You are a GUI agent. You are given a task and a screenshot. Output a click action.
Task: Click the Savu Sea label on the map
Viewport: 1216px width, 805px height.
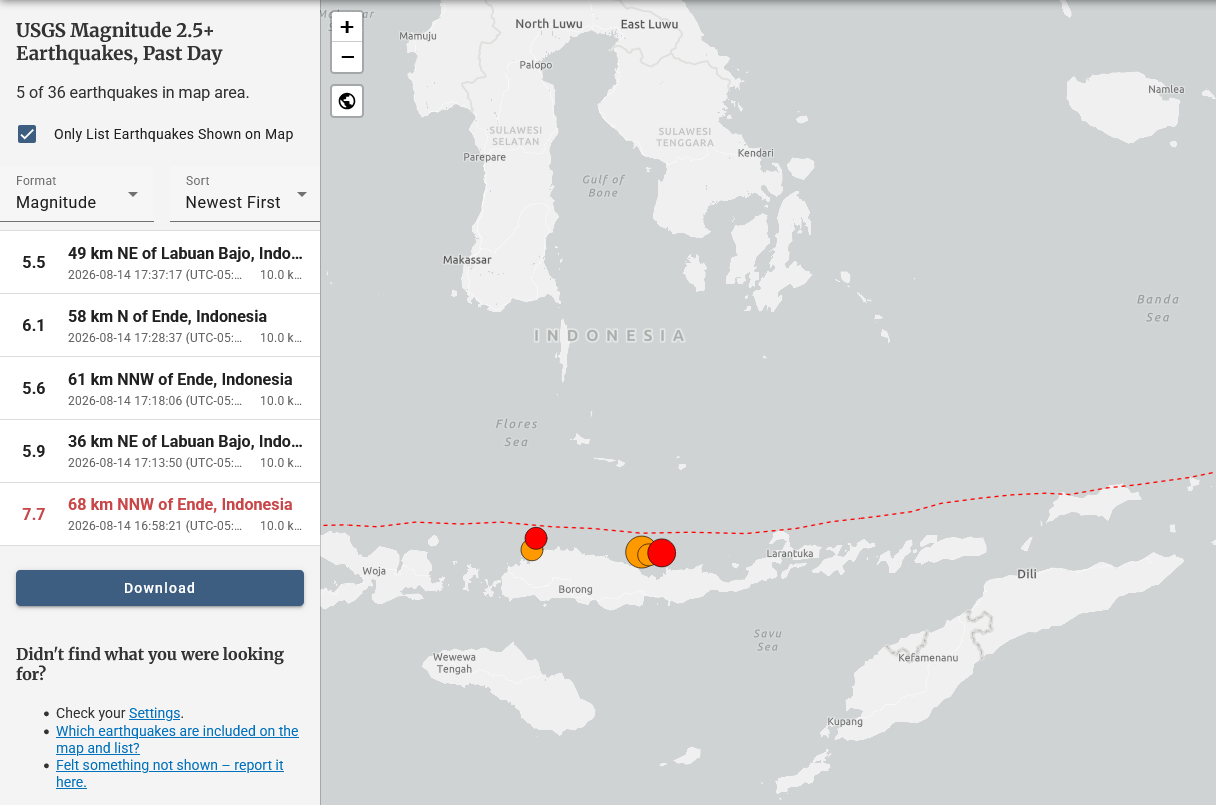click(x=768, y=640)
